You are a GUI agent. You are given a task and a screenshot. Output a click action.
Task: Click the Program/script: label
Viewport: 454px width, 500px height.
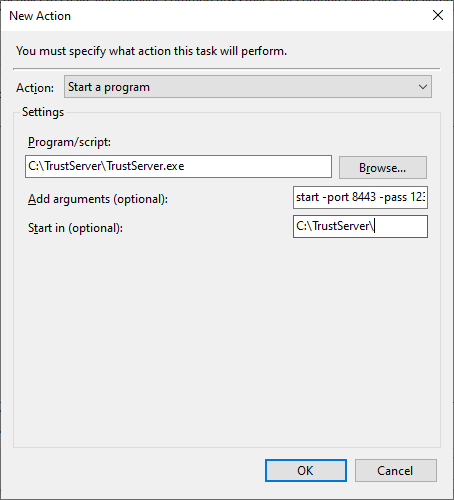(69, 142)
